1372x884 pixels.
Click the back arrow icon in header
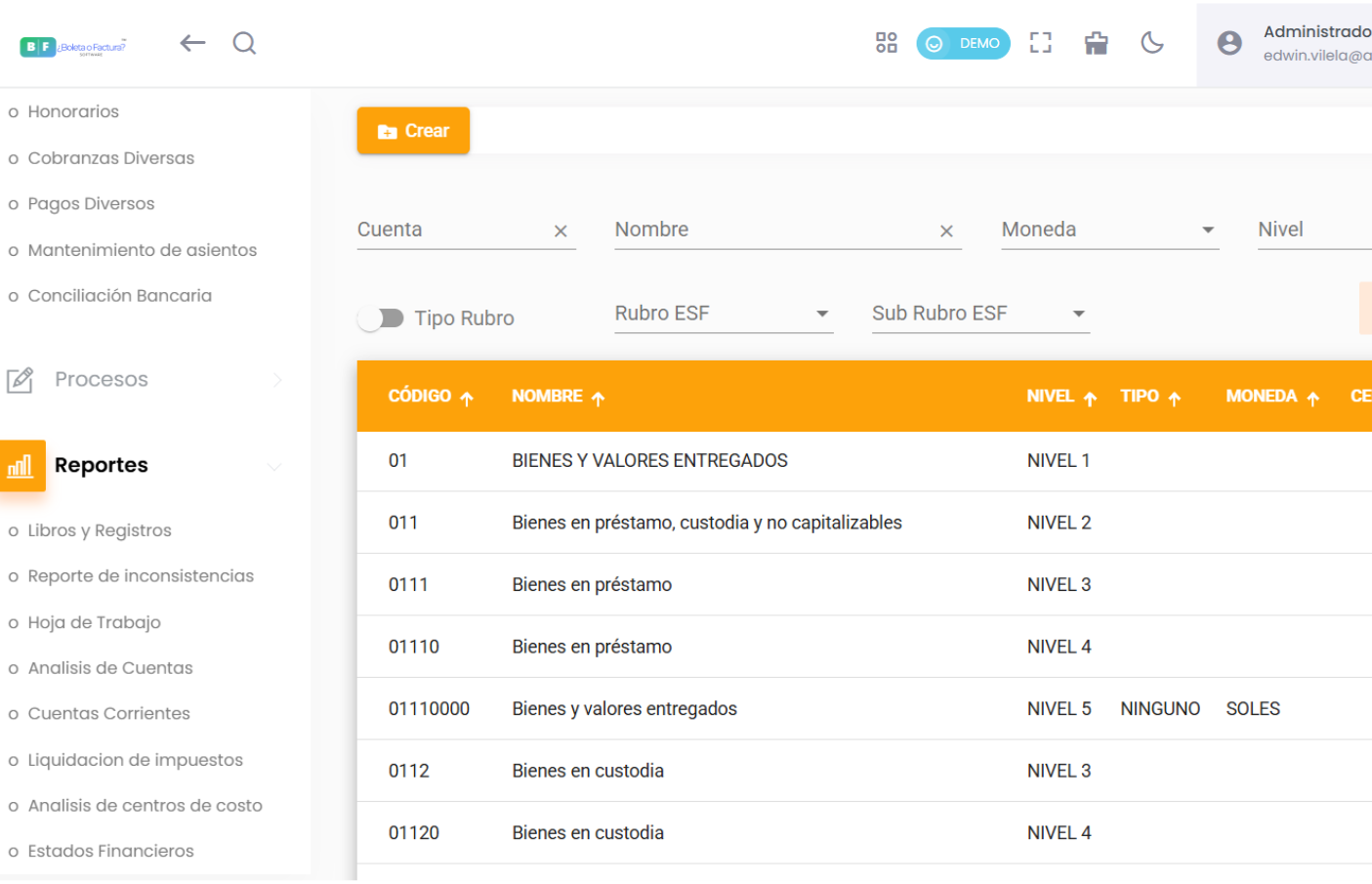[192, 43]
